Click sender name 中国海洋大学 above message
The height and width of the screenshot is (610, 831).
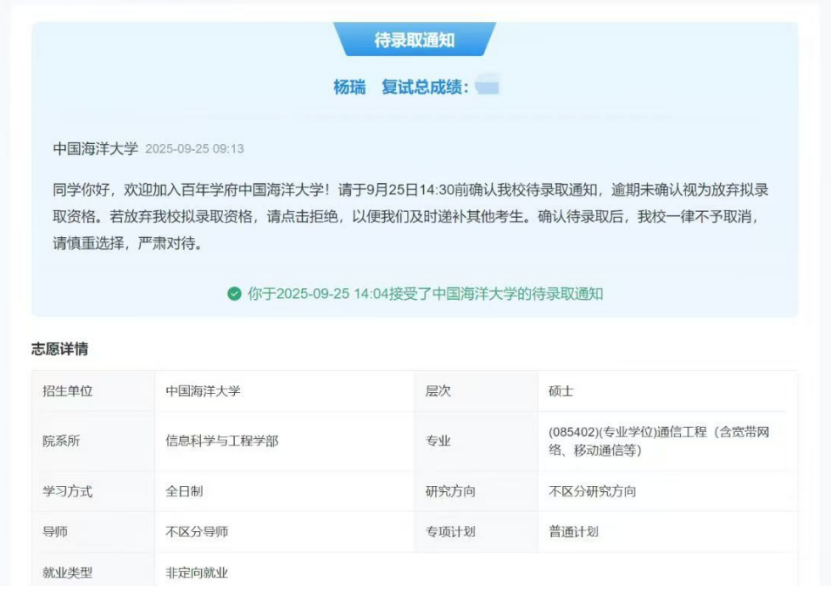(x=95, y=148)
